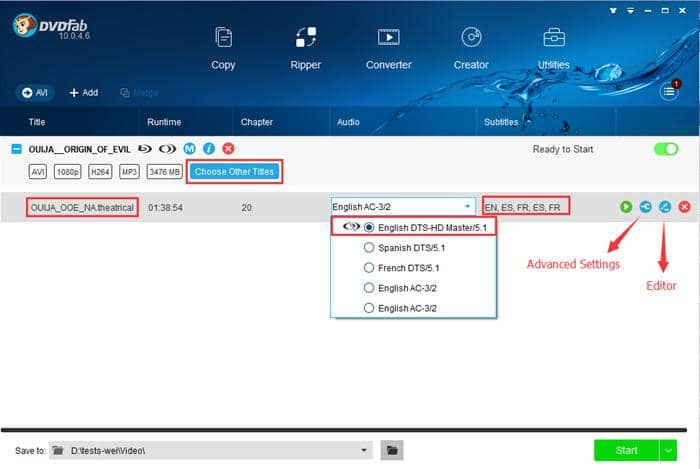Open the English AC-3/2 audio dropdown
The width and height of the screenshot is (700, 469).
[x=403, y=207]
